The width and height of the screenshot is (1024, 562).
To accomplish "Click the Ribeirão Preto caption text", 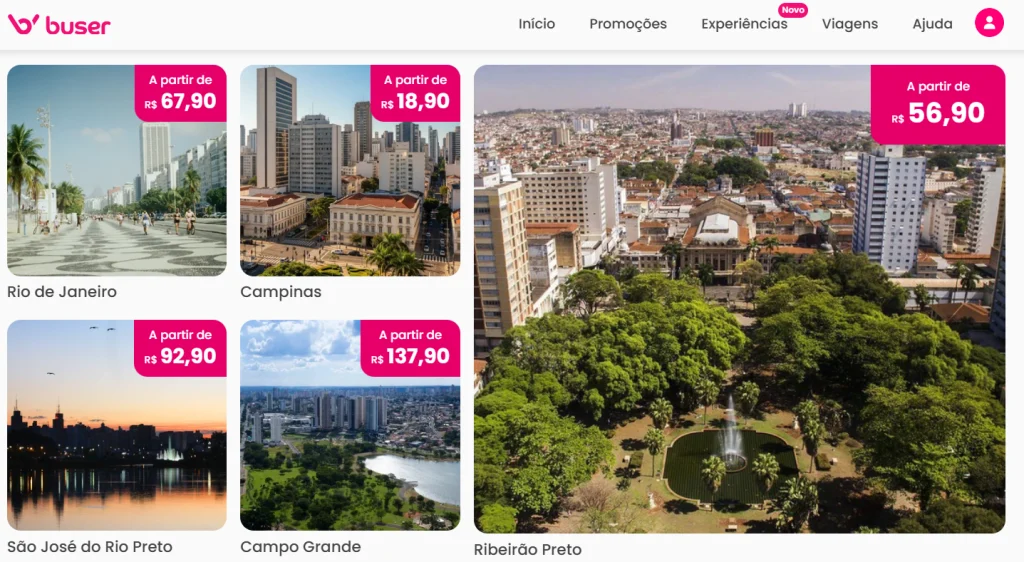I will [528, 550].
